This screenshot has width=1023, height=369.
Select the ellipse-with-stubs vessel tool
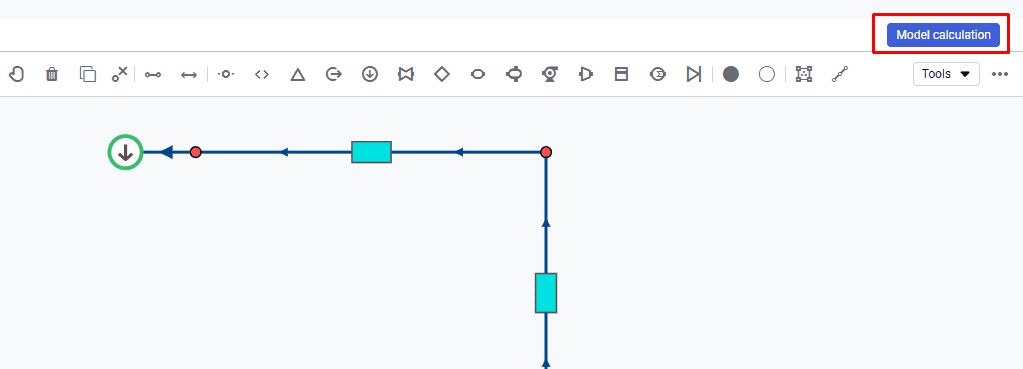(x=514, y=74)
